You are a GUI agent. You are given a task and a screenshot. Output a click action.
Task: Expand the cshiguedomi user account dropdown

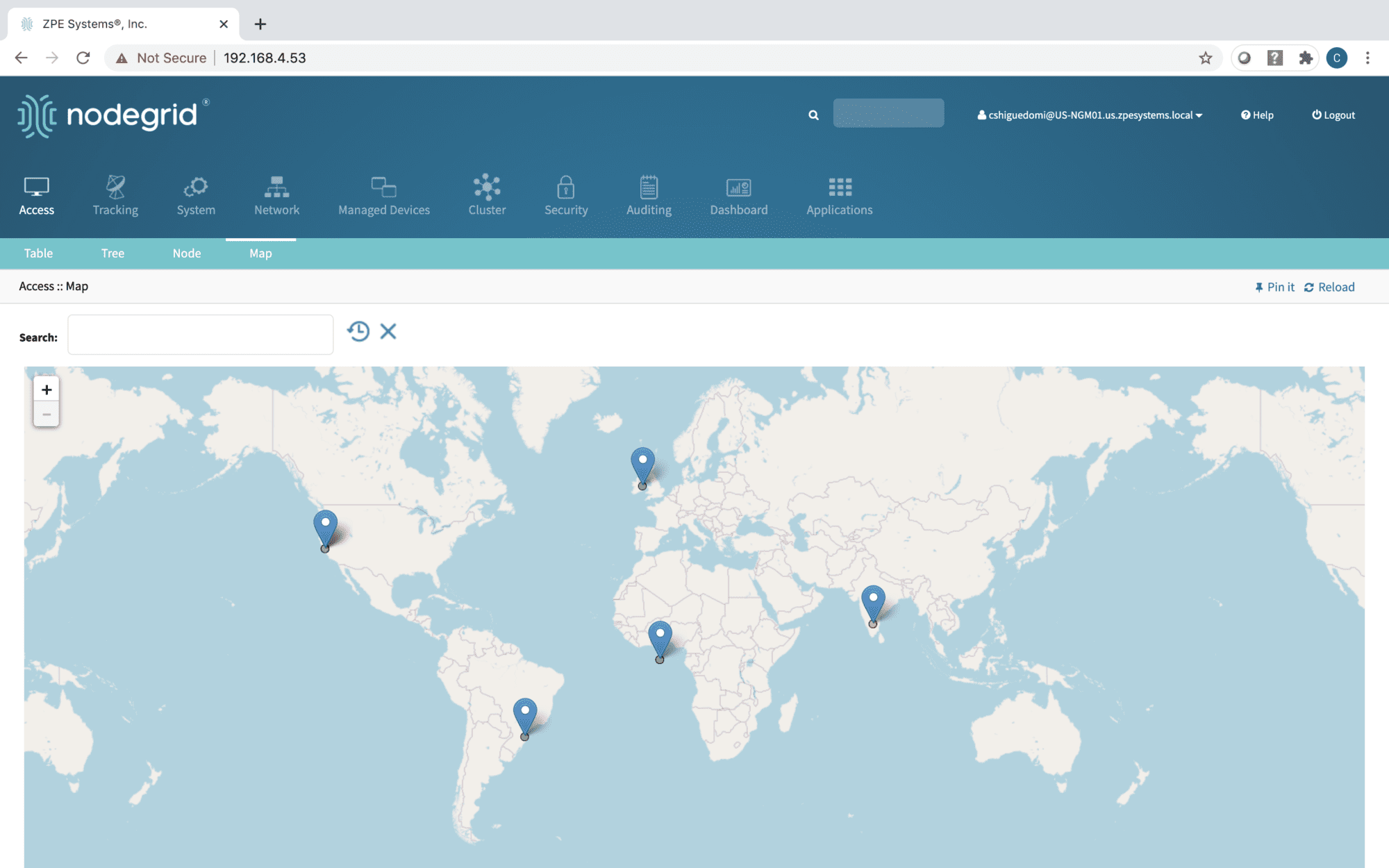[1090, 115]
